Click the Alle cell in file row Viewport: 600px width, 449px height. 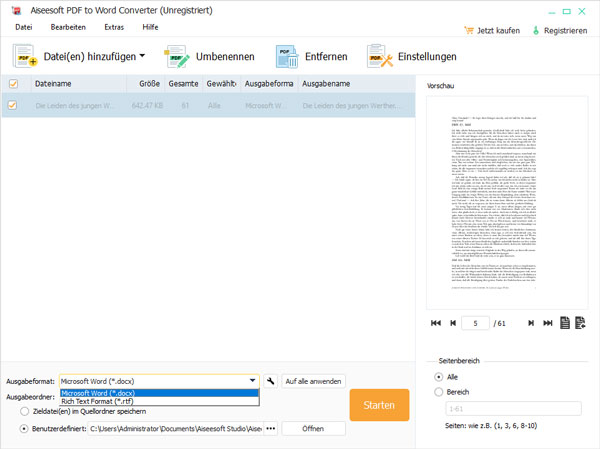[214, 106]
